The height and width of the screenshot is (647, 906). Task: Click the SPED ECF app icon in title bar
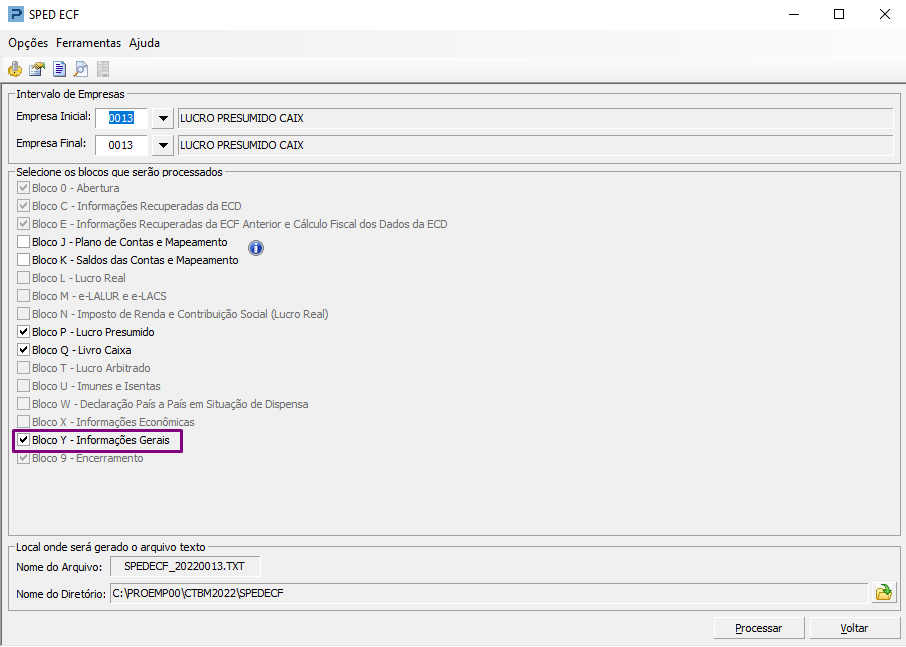tap(16, 14)
